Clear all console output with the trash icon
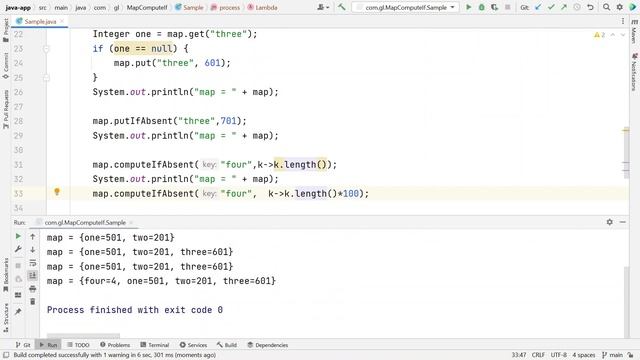 pyautogui.click(x=33, y=302)
